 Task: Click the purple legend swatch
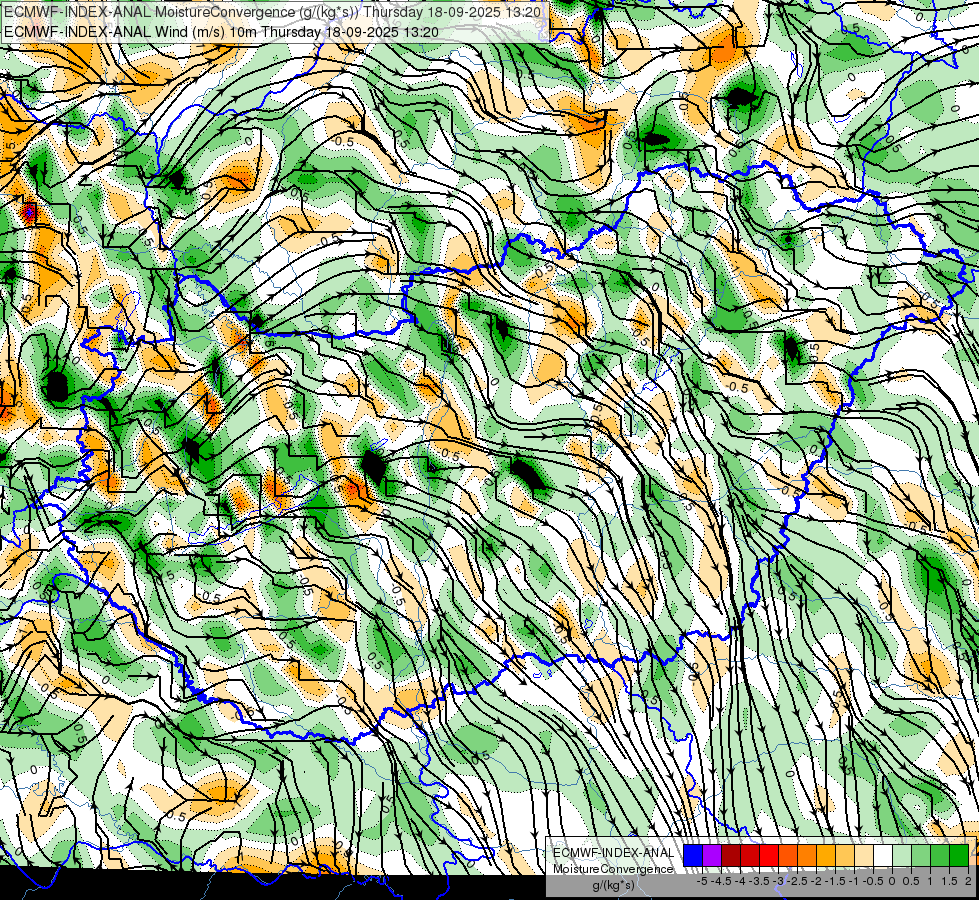point(712,856)
